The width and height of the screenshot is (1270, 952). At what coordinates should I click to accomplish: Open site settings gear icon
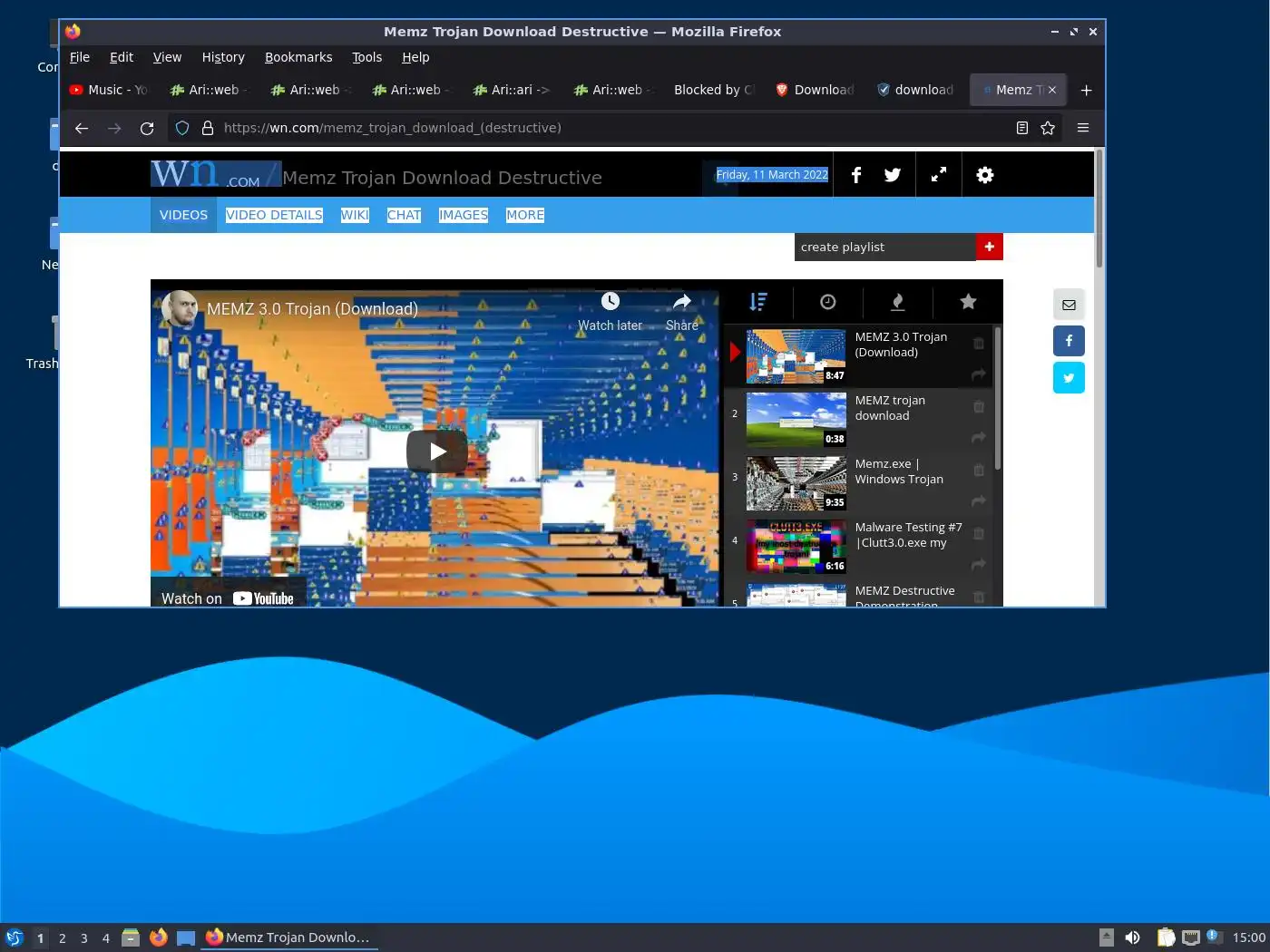[985, 175]
